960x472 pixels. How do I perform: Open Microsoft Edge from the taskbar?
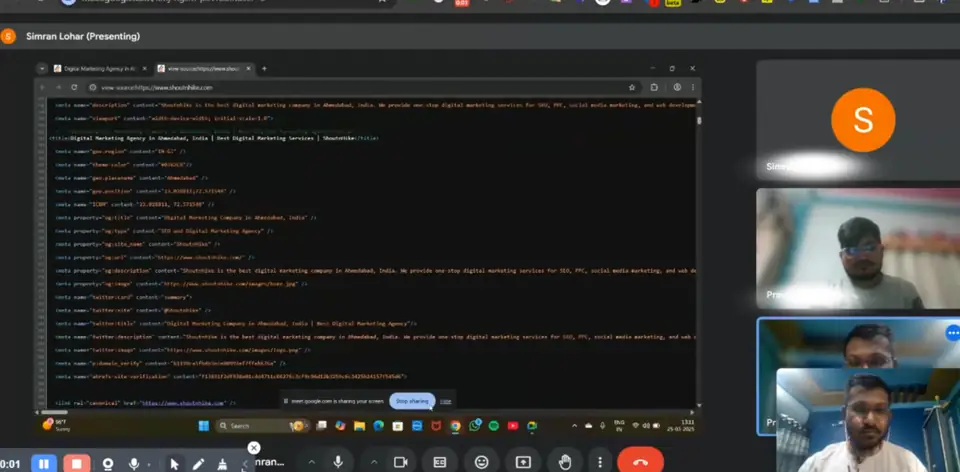[x=378, y=425]
